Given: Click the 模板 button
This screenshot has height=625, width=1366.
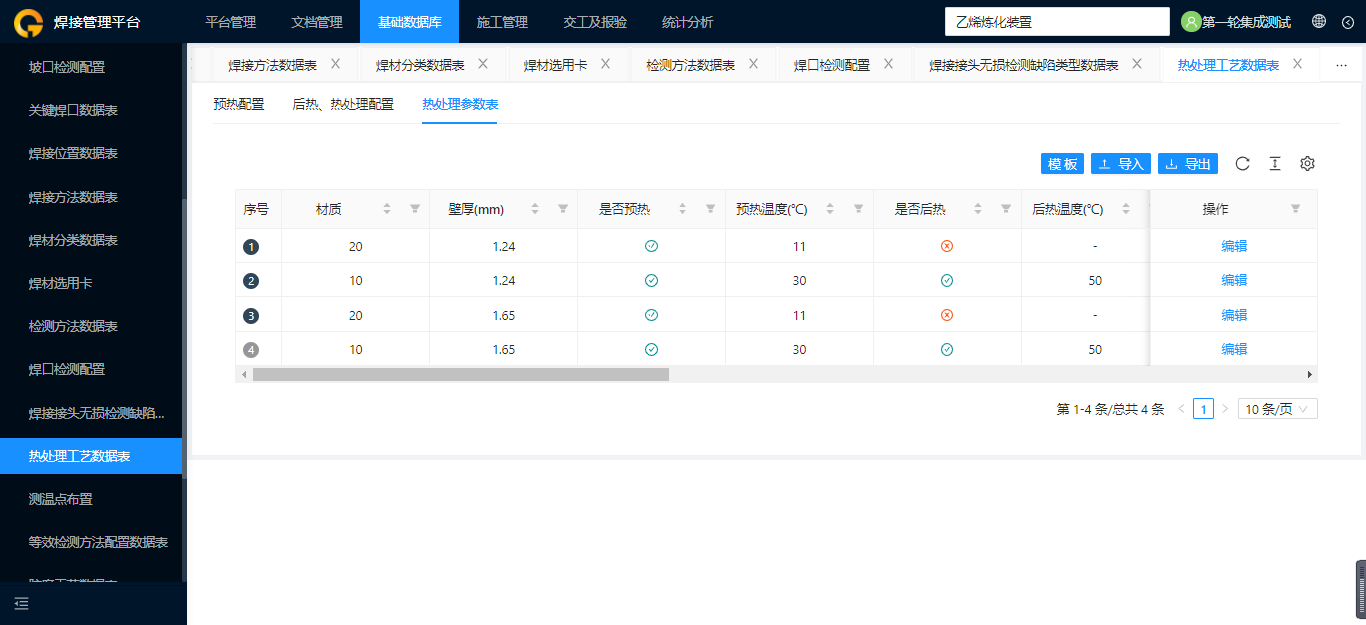Looking at the screenshot, I should [x=1063, y=164].
